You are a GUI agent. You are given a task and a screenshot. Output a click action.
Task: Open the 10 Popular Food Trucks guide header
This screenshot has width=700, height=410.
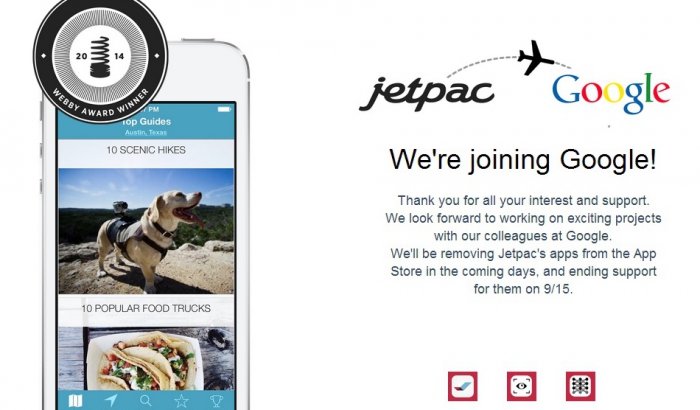146,308
